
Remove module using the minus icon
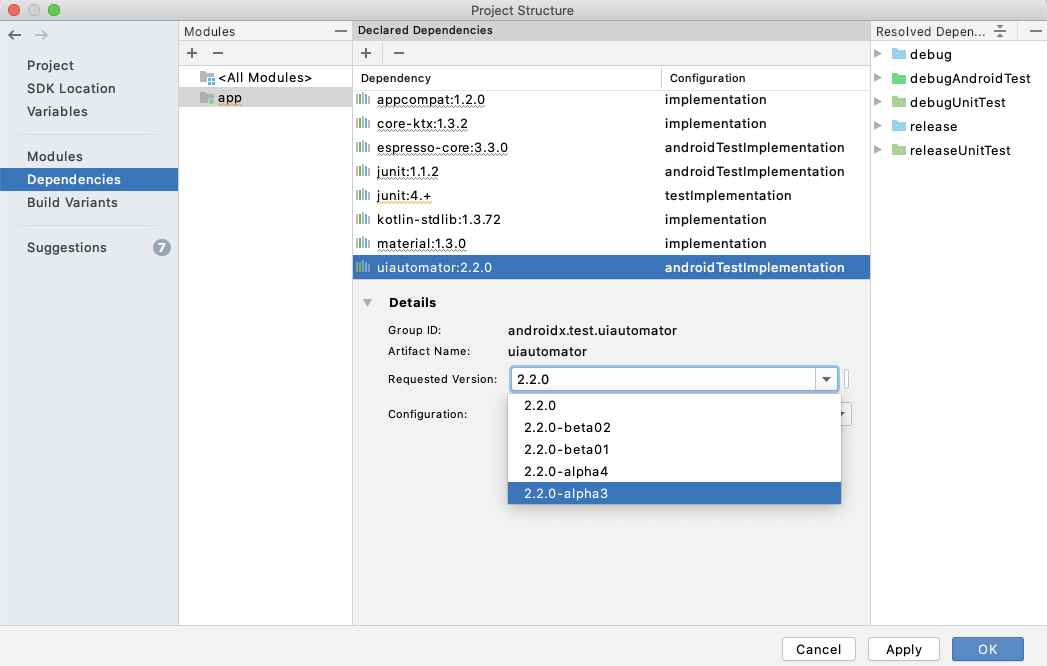pyautogui.click(x=218, y=53)
